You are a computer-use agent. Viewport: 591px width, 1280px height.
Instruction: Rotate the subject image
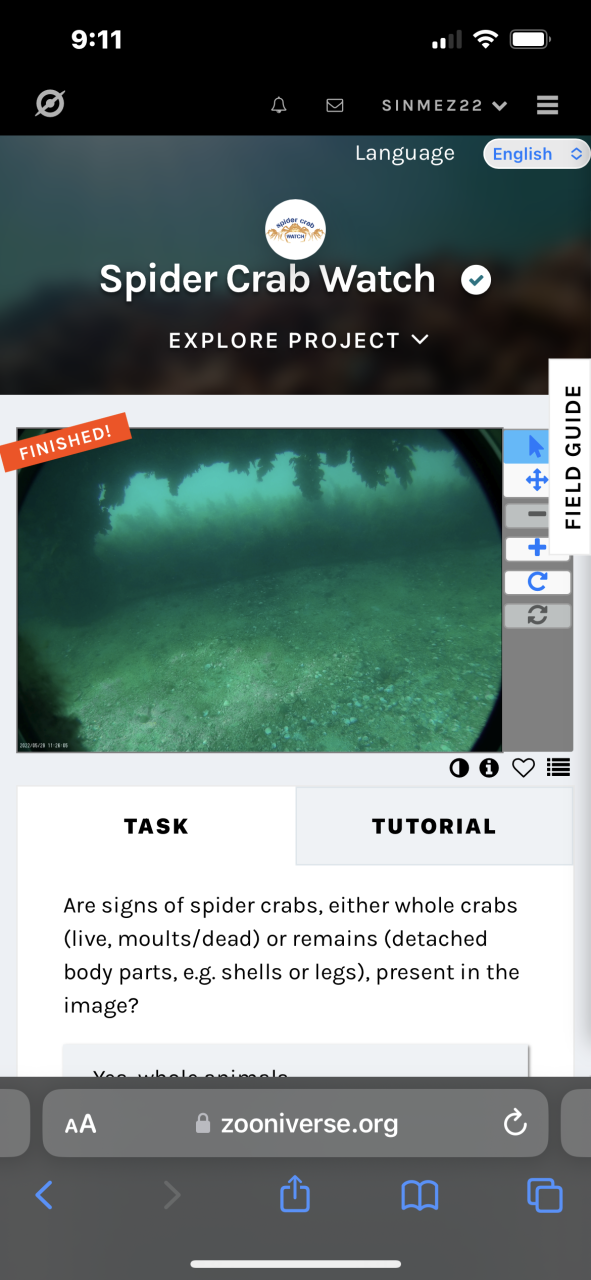coord(537,582)
